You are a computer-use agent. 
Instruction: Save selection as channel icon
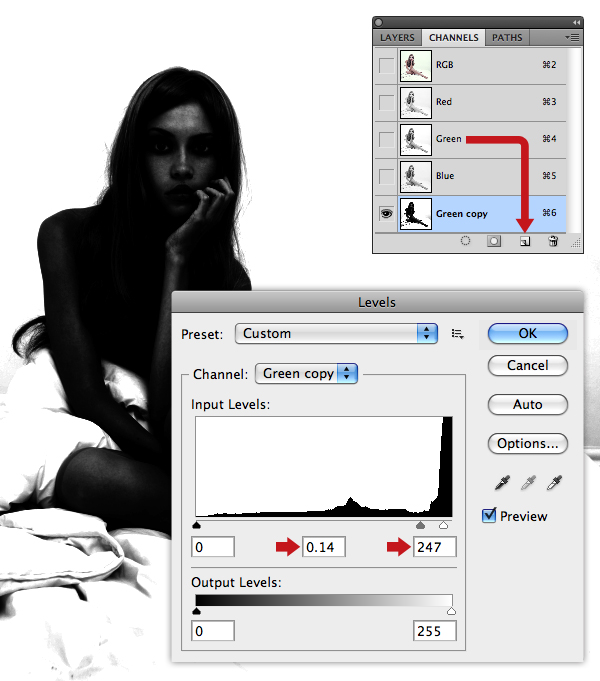click(x=494, y=241)
